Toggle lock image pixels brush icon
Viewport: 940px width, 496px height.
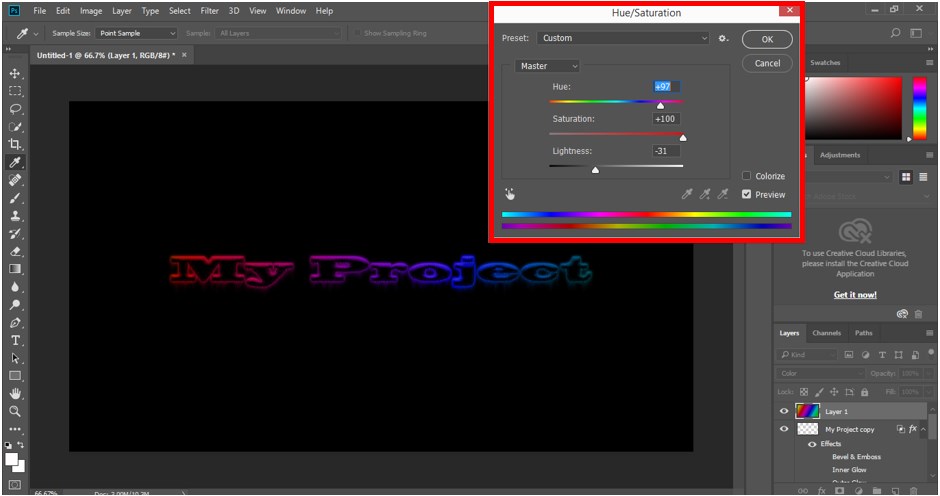pos(819,392)
